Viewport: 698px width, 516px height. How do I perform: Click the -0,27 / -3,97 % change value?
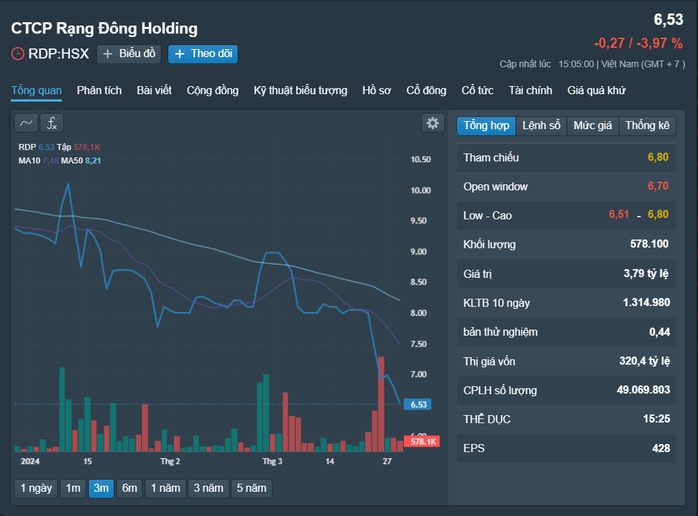pyautogui.click(x=638, y=43)
